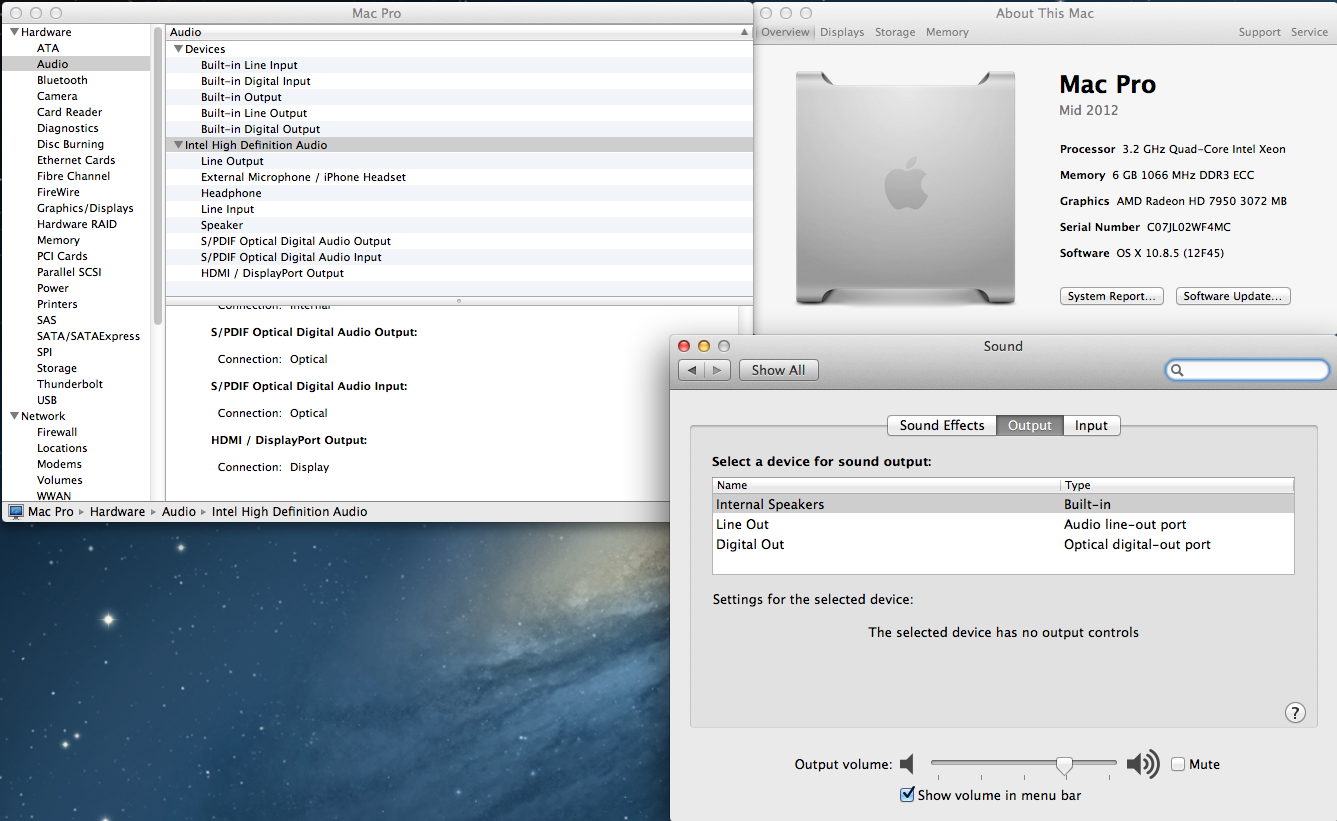Select ATA in Hardware sidebar

[48, 48]
